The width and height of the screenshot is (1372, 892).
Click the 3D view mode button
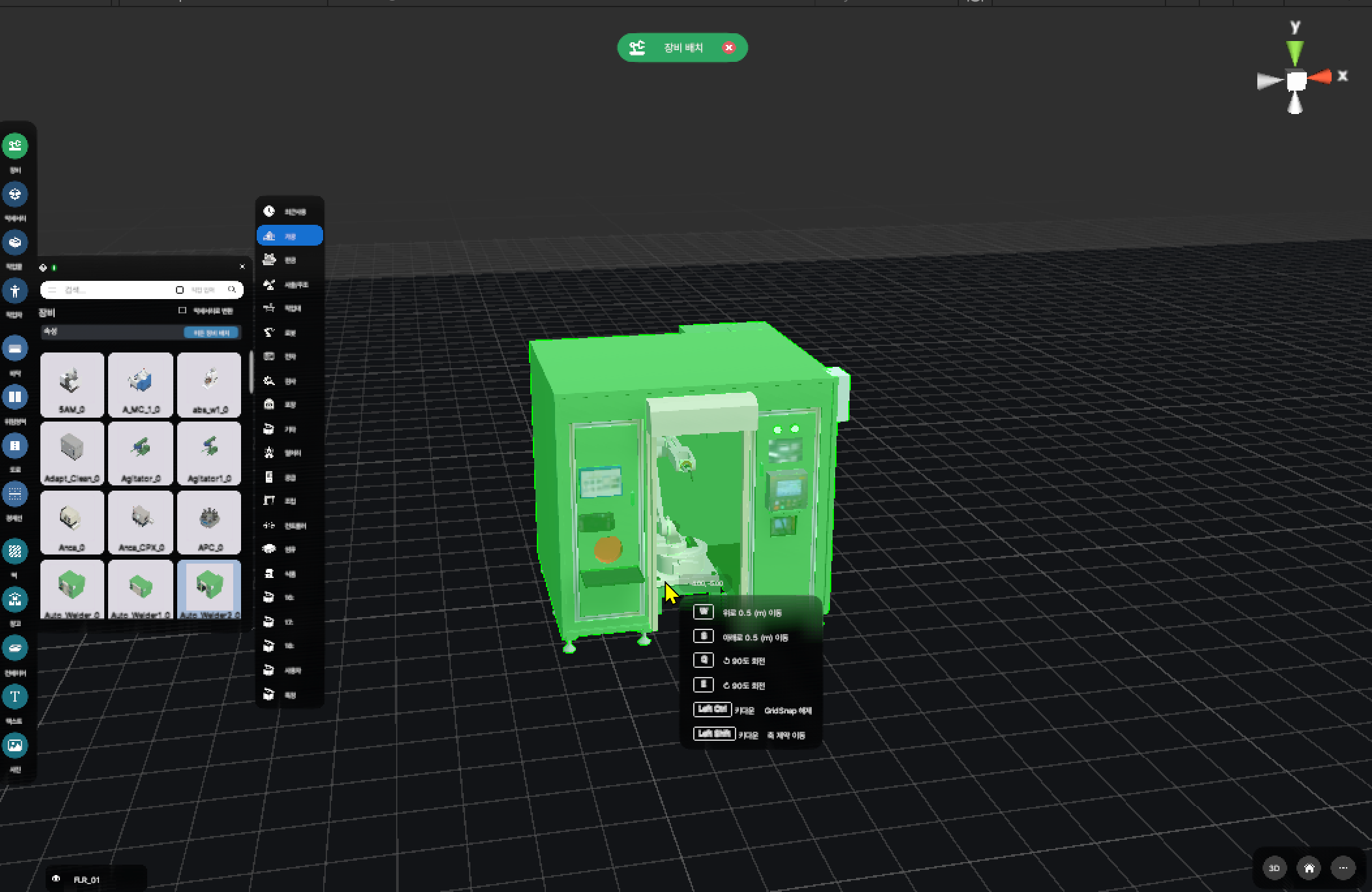[x=1274, y=868]
